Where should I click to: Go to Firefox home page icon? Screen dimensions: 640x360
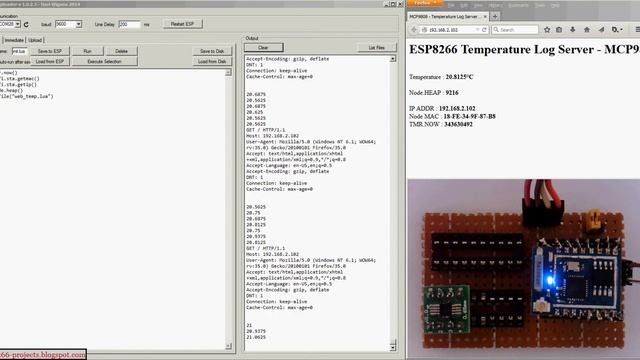point(587,29)
